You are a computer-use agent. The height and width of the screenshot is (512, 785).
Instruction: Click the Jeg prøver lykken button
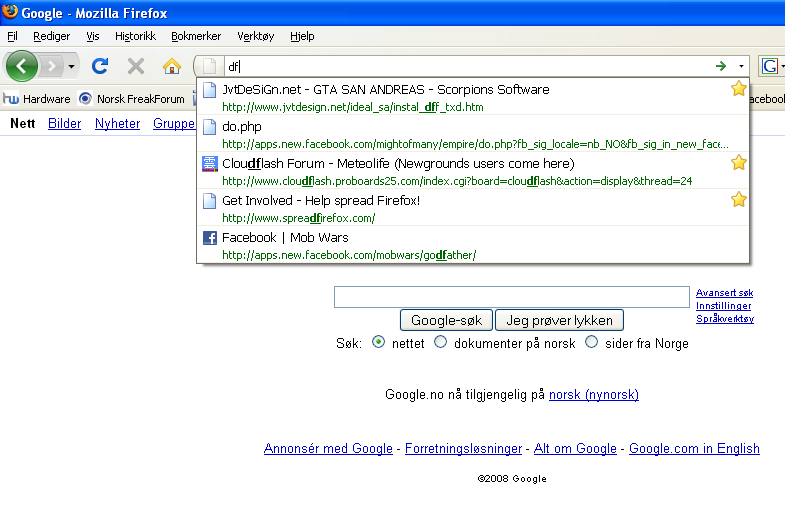[x=559, y=320]
